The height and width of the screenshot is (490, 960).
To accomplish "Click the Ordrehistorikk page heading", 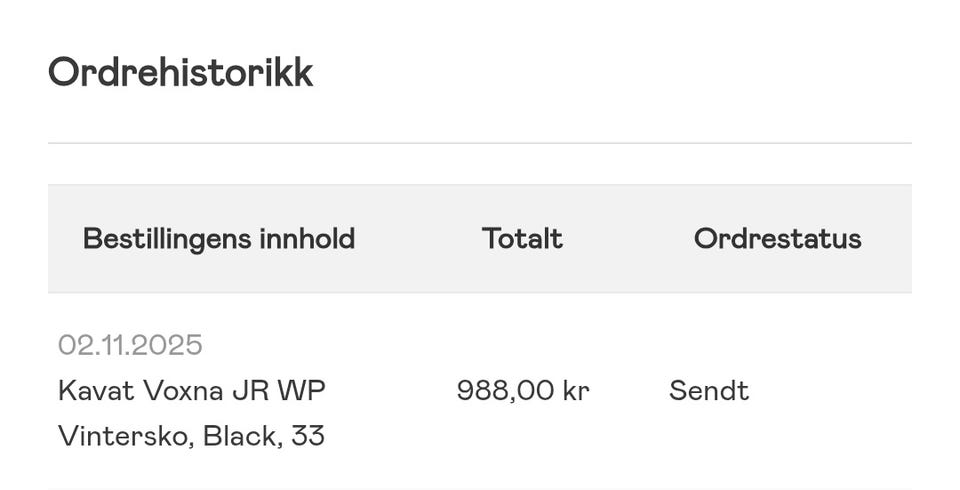I will tap(180, 73).
